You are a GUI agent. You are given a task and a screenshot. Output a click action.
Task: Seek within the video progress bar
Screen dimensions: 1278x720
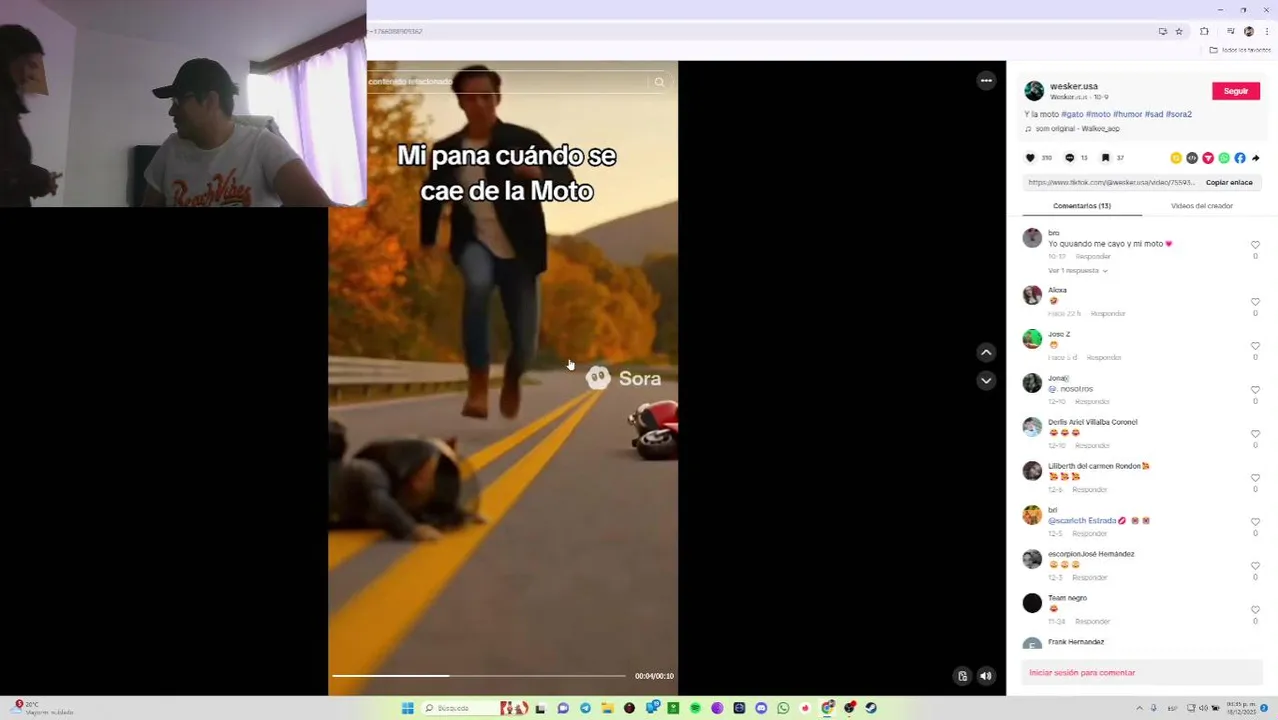click(479, 676)
